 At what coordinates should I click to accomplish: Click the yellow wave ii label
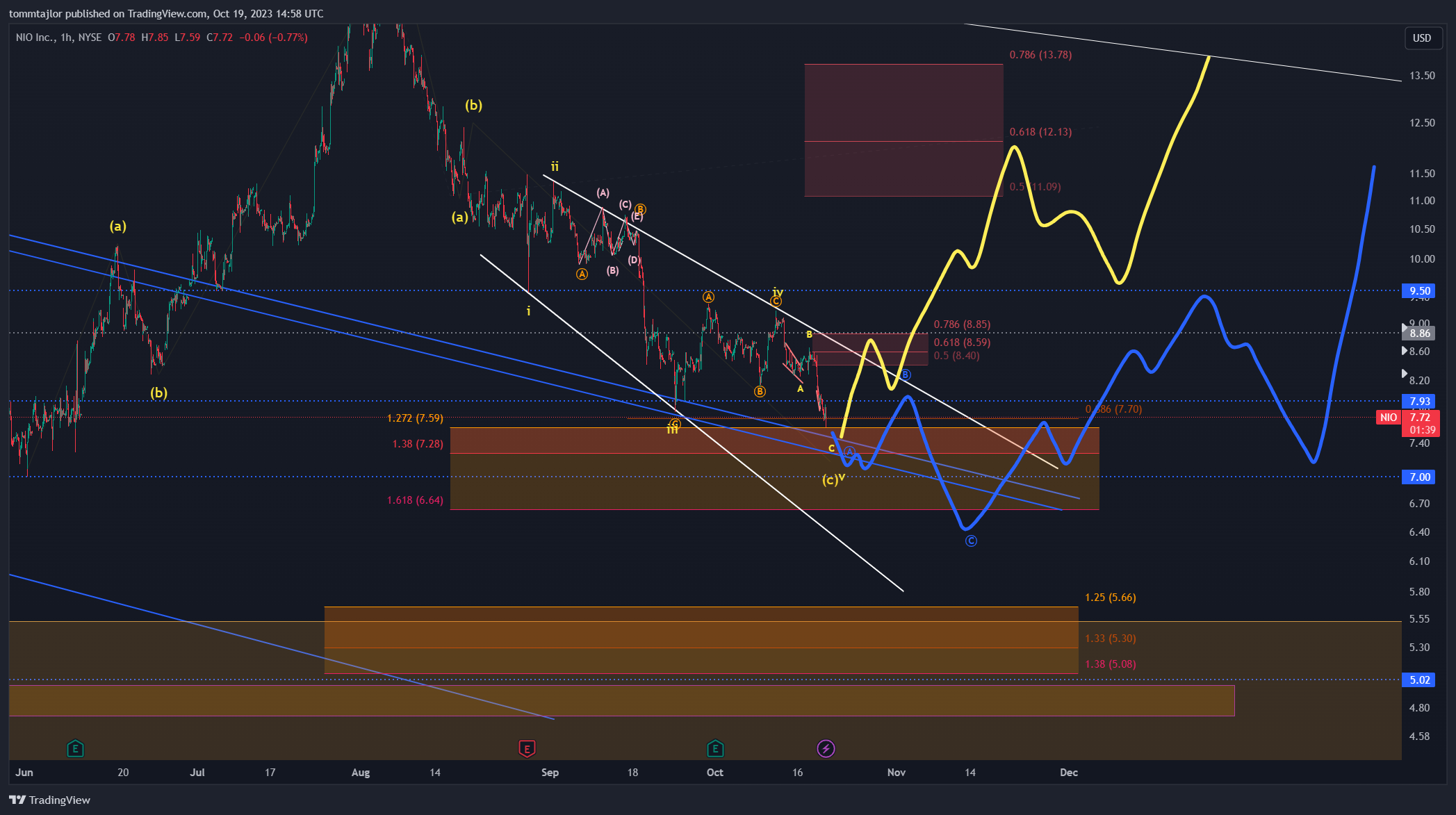[555, 167]
